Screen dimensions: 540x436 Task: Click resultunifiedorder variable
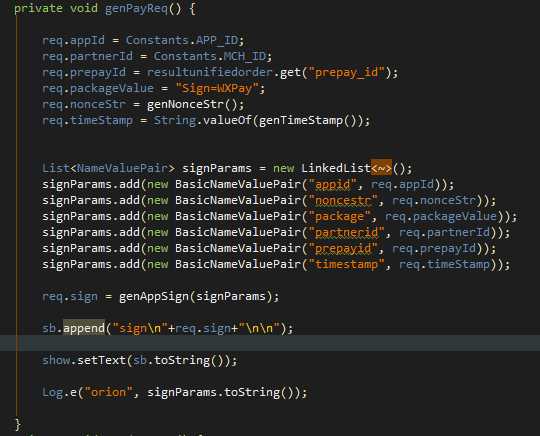coord(209,72)
